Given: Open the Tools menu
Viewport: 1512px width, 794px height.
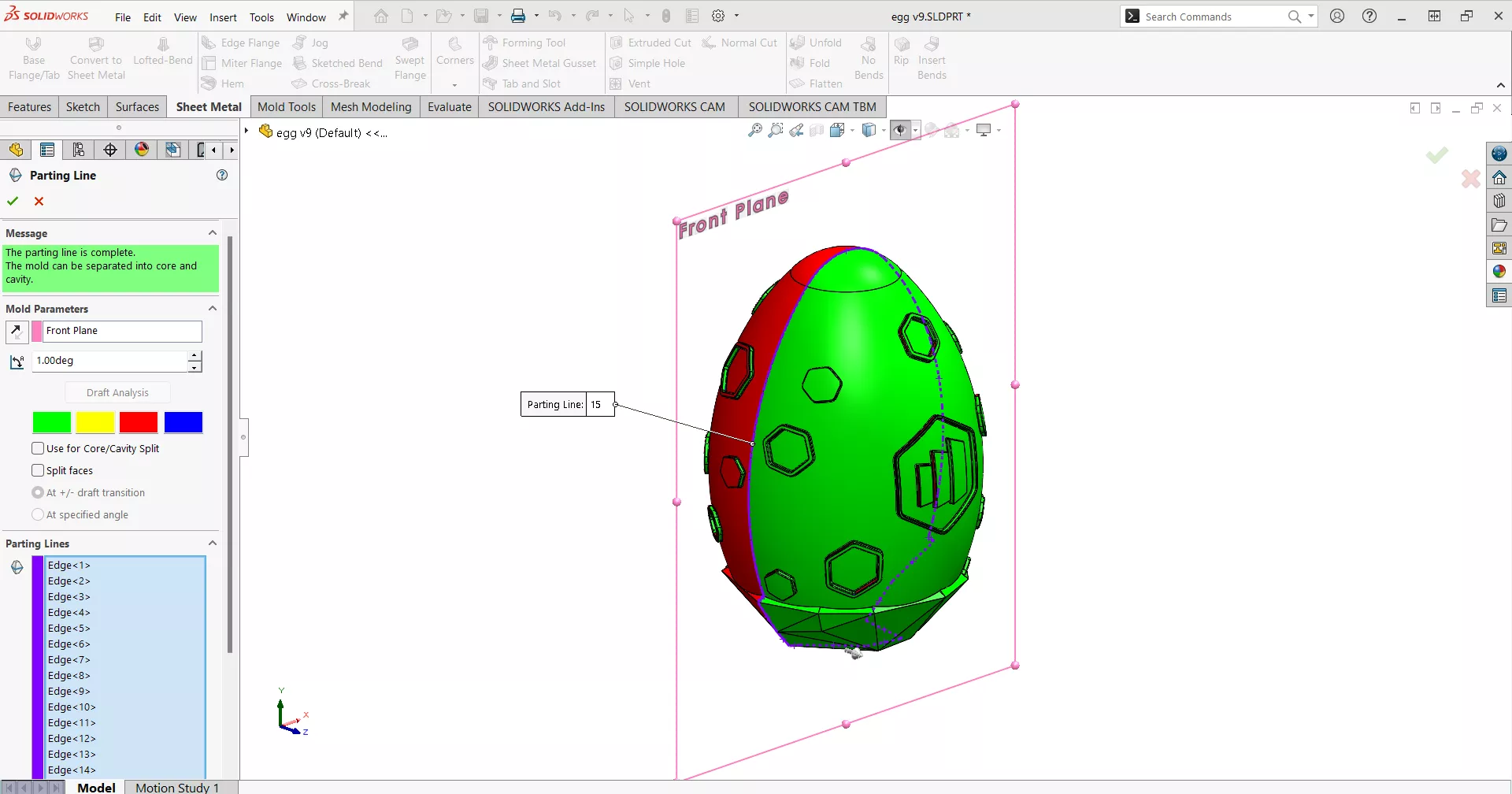Looking at the screenshot, I should pyautogui.click(x=261, y=16).
